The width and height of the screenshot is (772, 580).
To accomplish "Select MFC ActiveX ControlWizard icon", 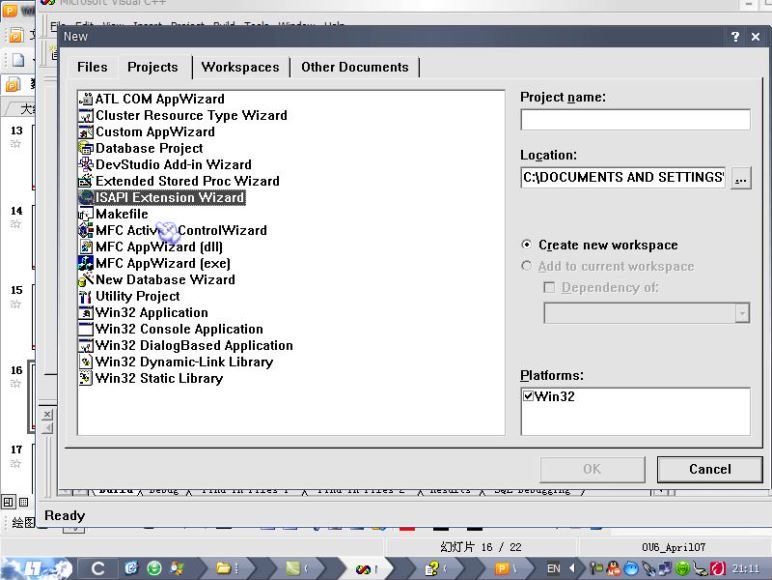I will tap(86, 230).
